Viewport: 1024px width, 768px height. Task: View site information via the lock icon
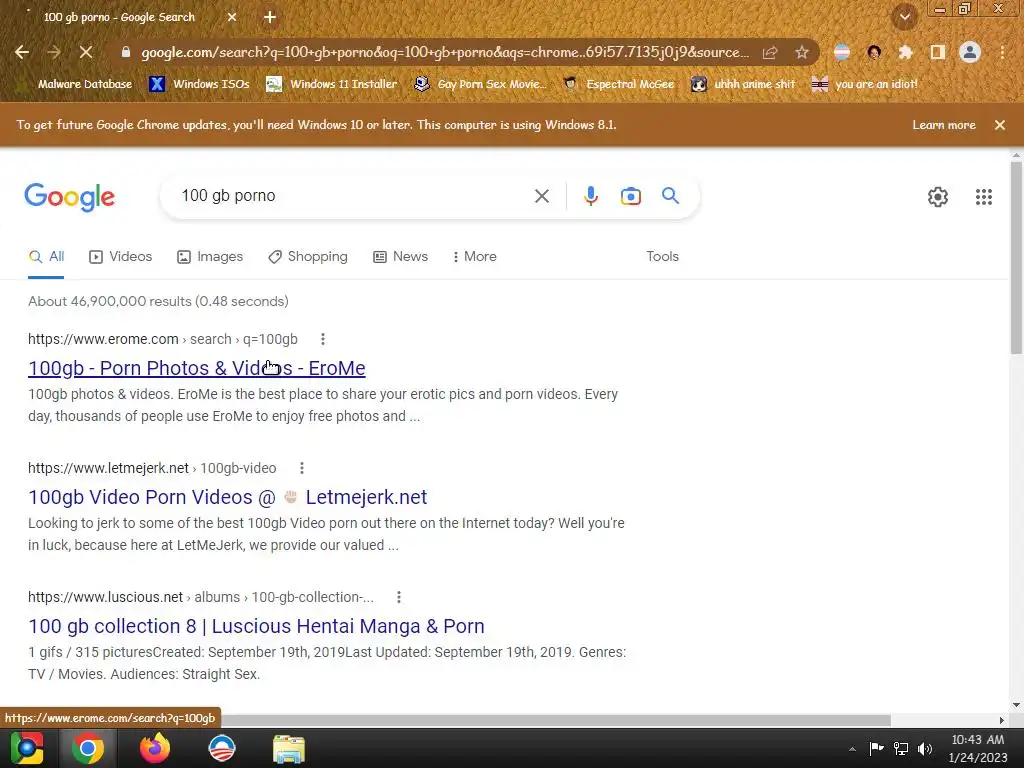[126, 52]
